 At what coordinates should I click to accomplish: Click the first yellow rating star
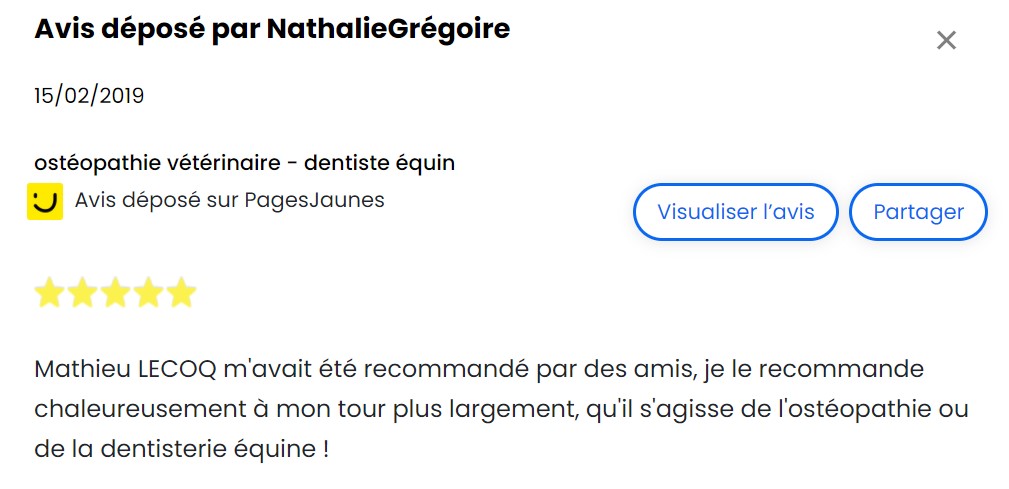click(49, 293)
